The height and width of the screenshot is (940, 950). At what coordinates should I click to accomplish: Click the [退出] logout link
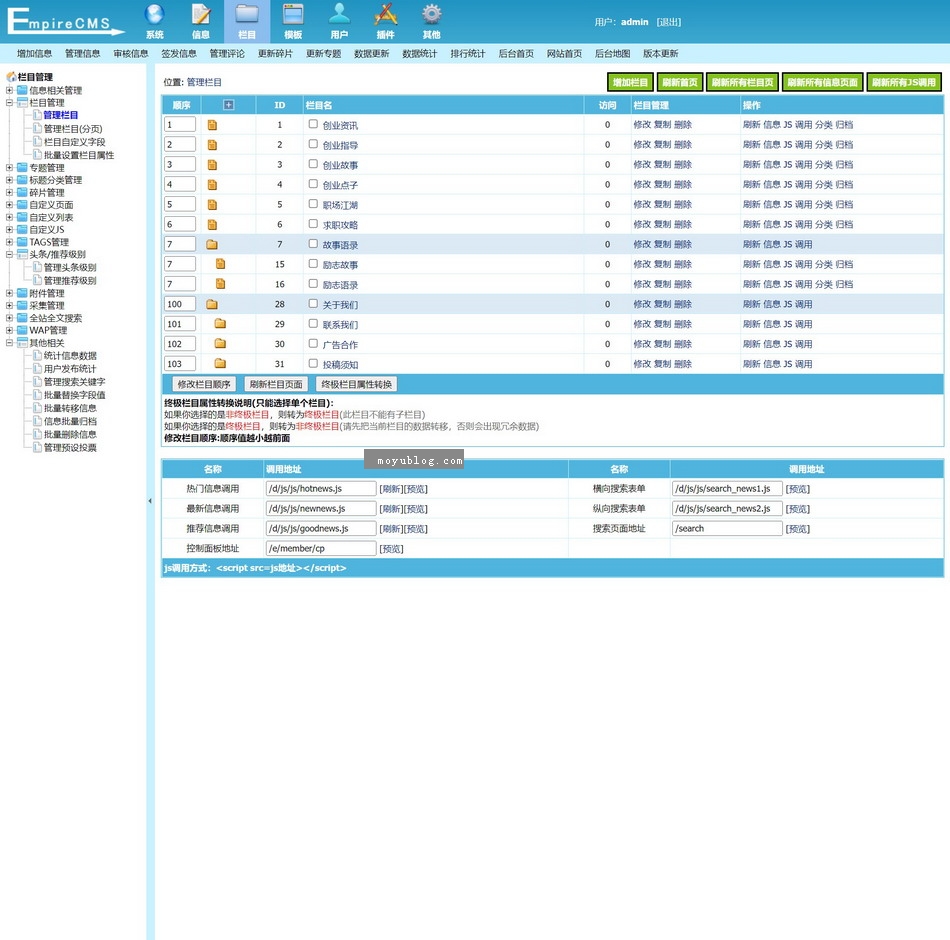pos(669,22)
